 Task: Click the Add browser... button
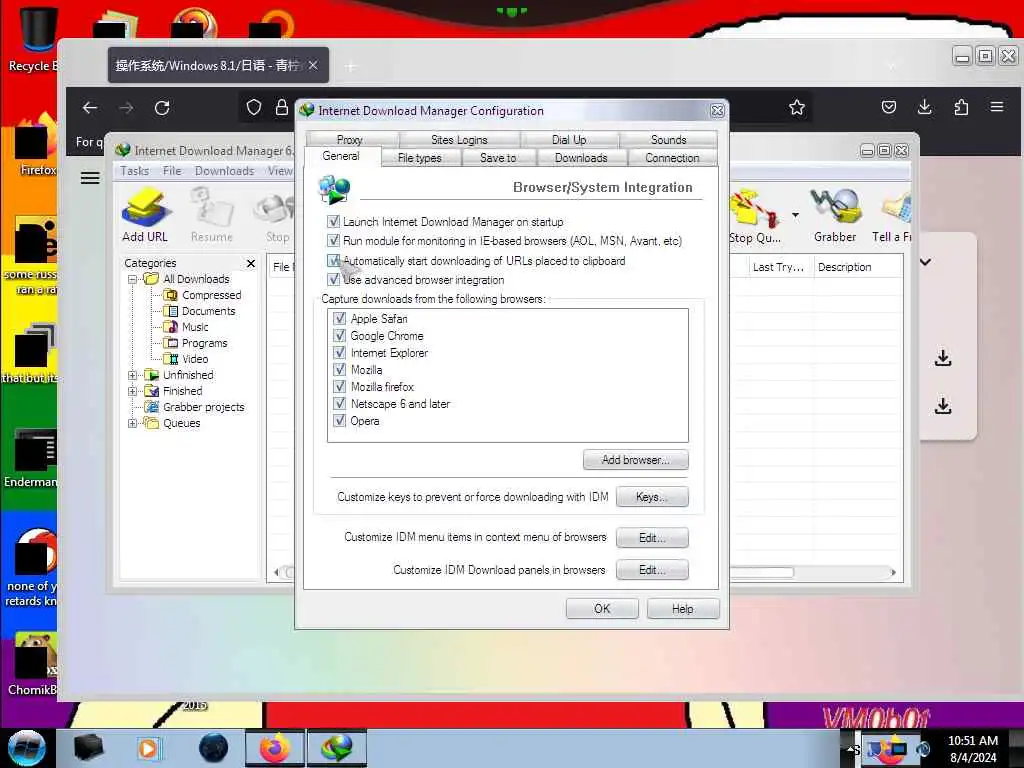635,460
